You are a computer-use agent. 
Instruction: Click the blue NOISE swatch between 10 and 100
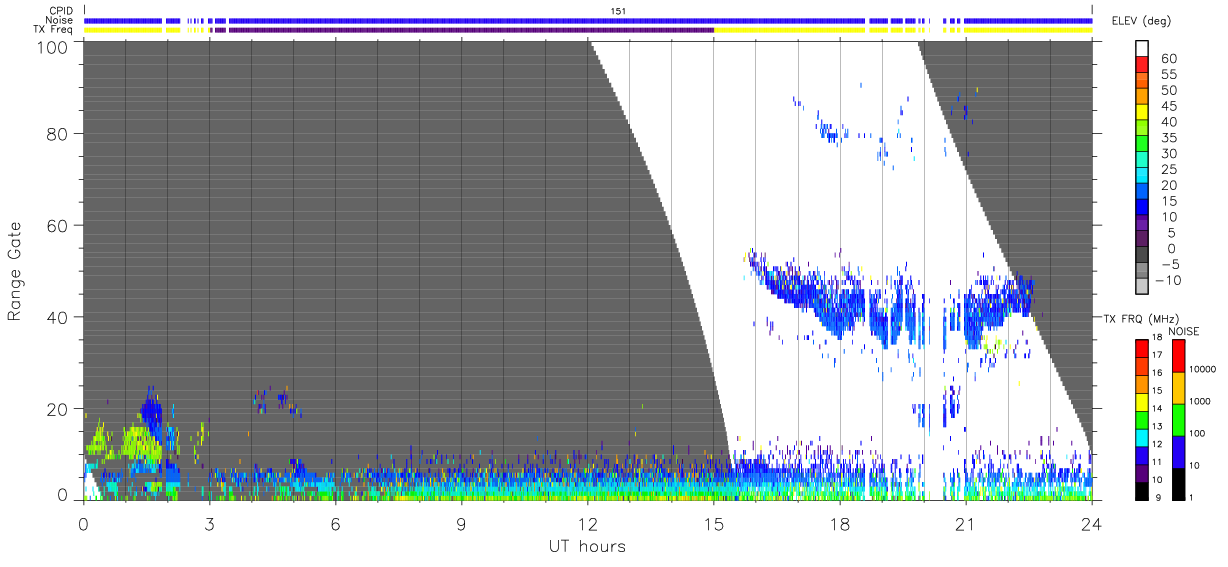(x=1178, y=450)
